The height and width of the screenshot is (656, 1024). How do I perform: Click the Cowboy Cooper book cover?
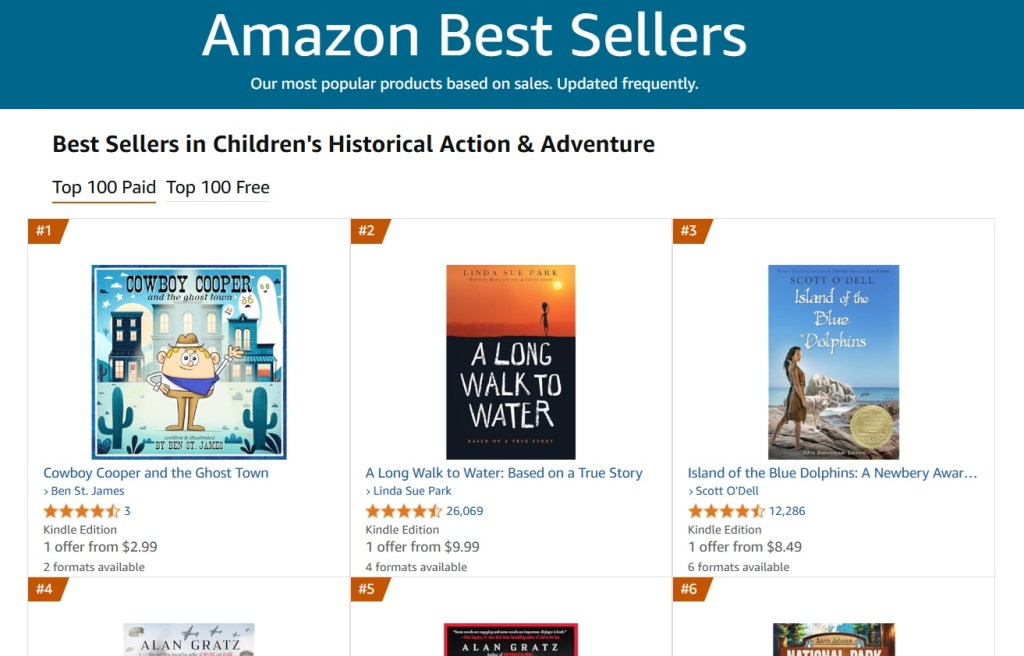(189, 362)
